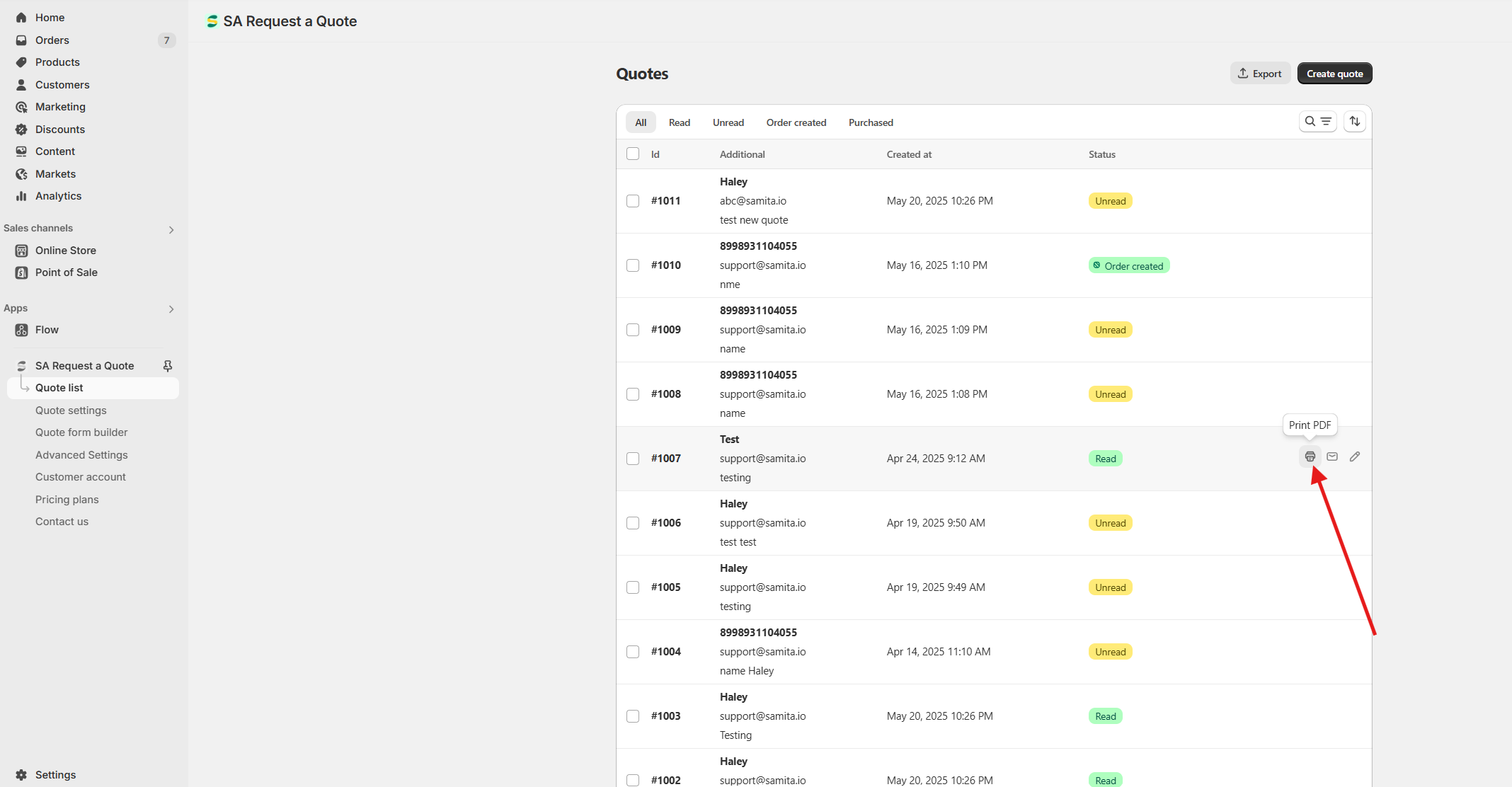
Task: Click the Flow app icon
Action: [21, 330]
